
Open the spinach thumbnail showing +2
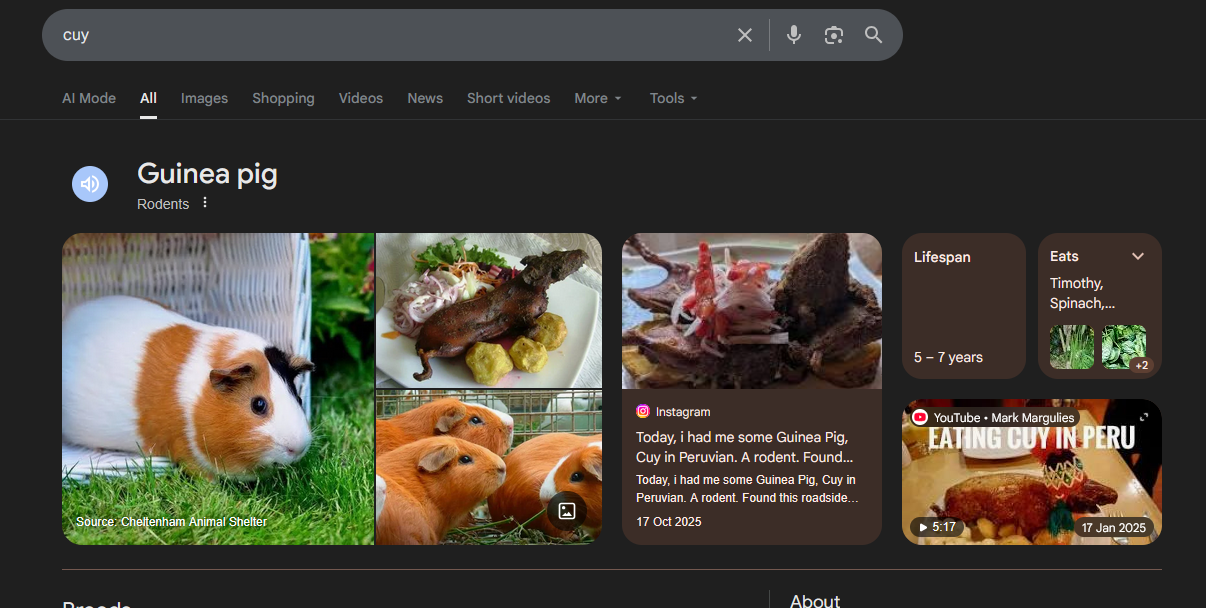(x=1124, y=347)
